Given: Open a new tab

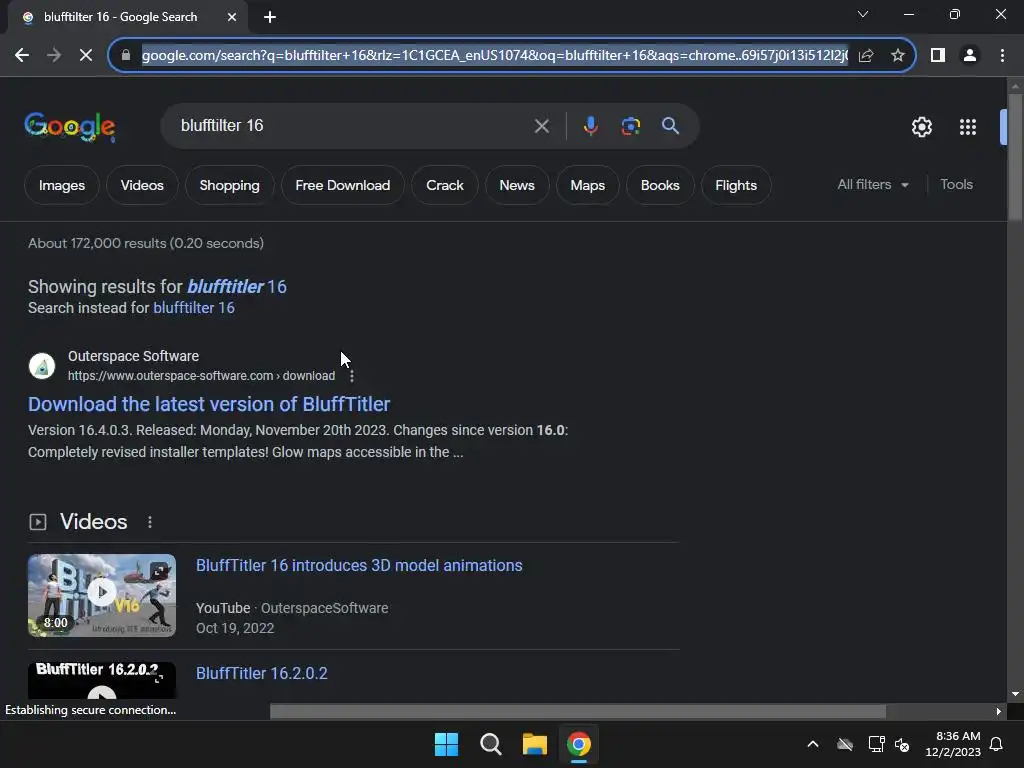Looking at the screenshot, I should pyautogui.click(x=270, y=17).
